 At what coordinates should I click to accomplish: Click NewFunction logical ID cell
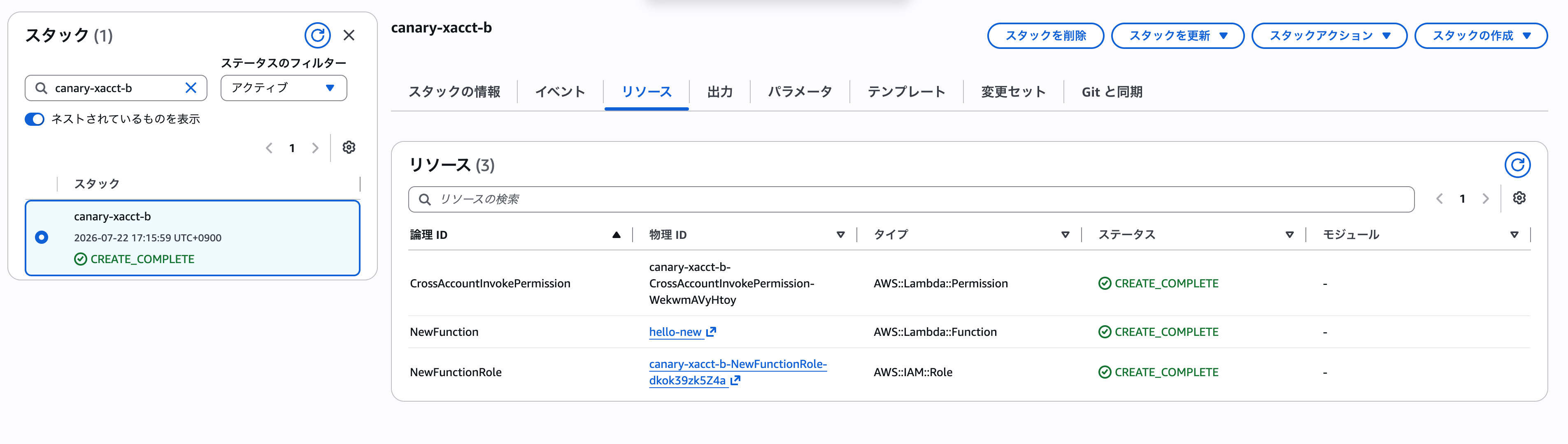pos(444,331)
